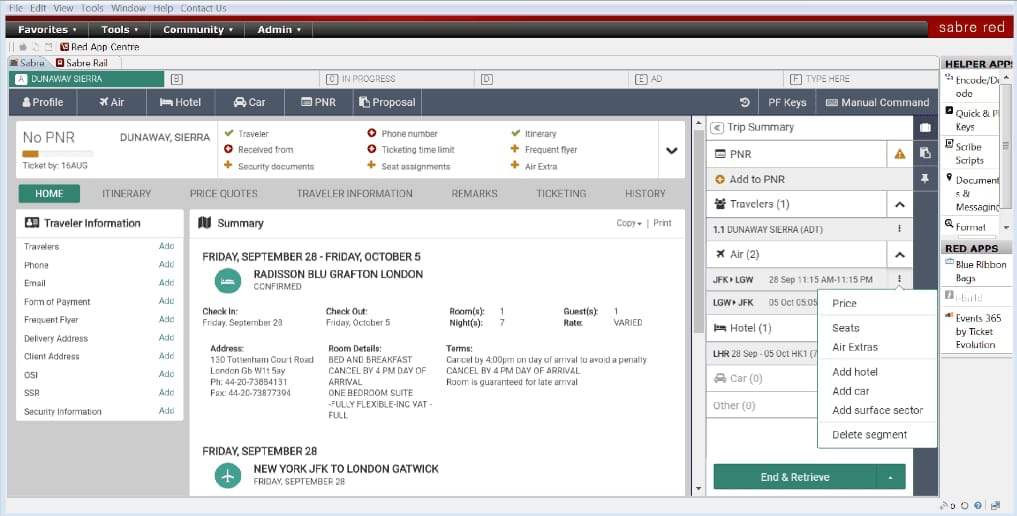
Task: Switch to the ITINERARY tab
Action: pyautogui.click(x=126, y=194)
